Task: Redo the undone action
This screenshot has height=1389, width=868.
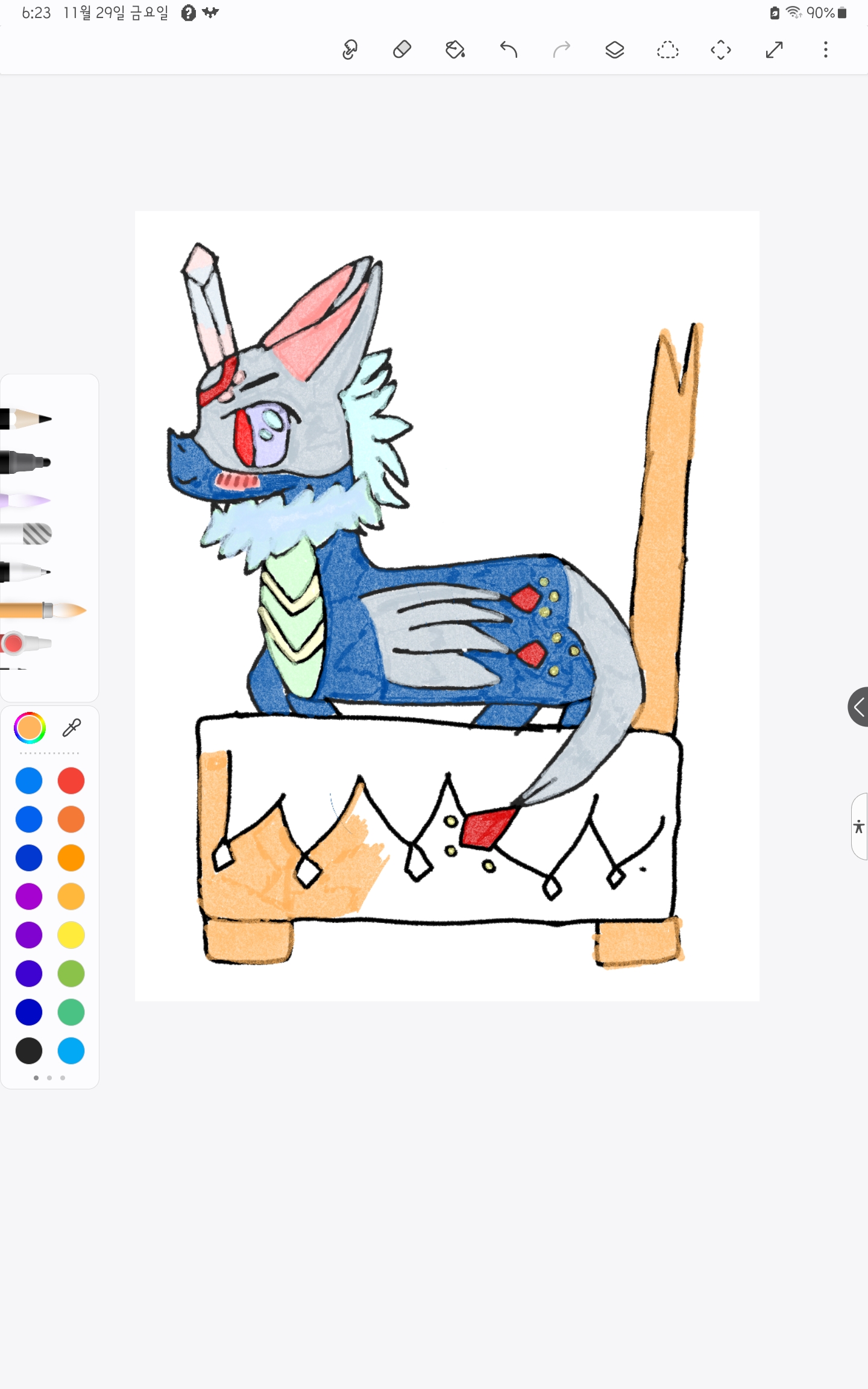Action: point(561,49)
